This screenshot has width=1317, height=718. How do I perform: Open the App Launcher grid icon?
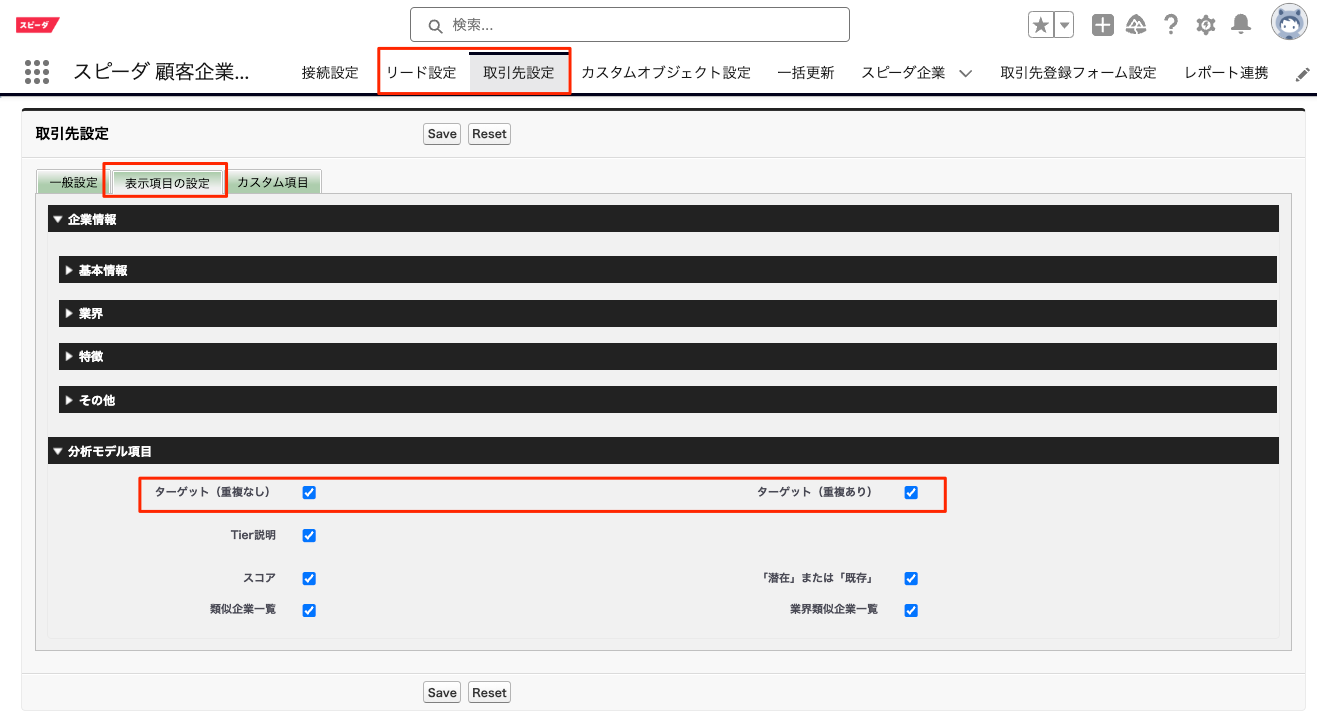click(37, 72)
